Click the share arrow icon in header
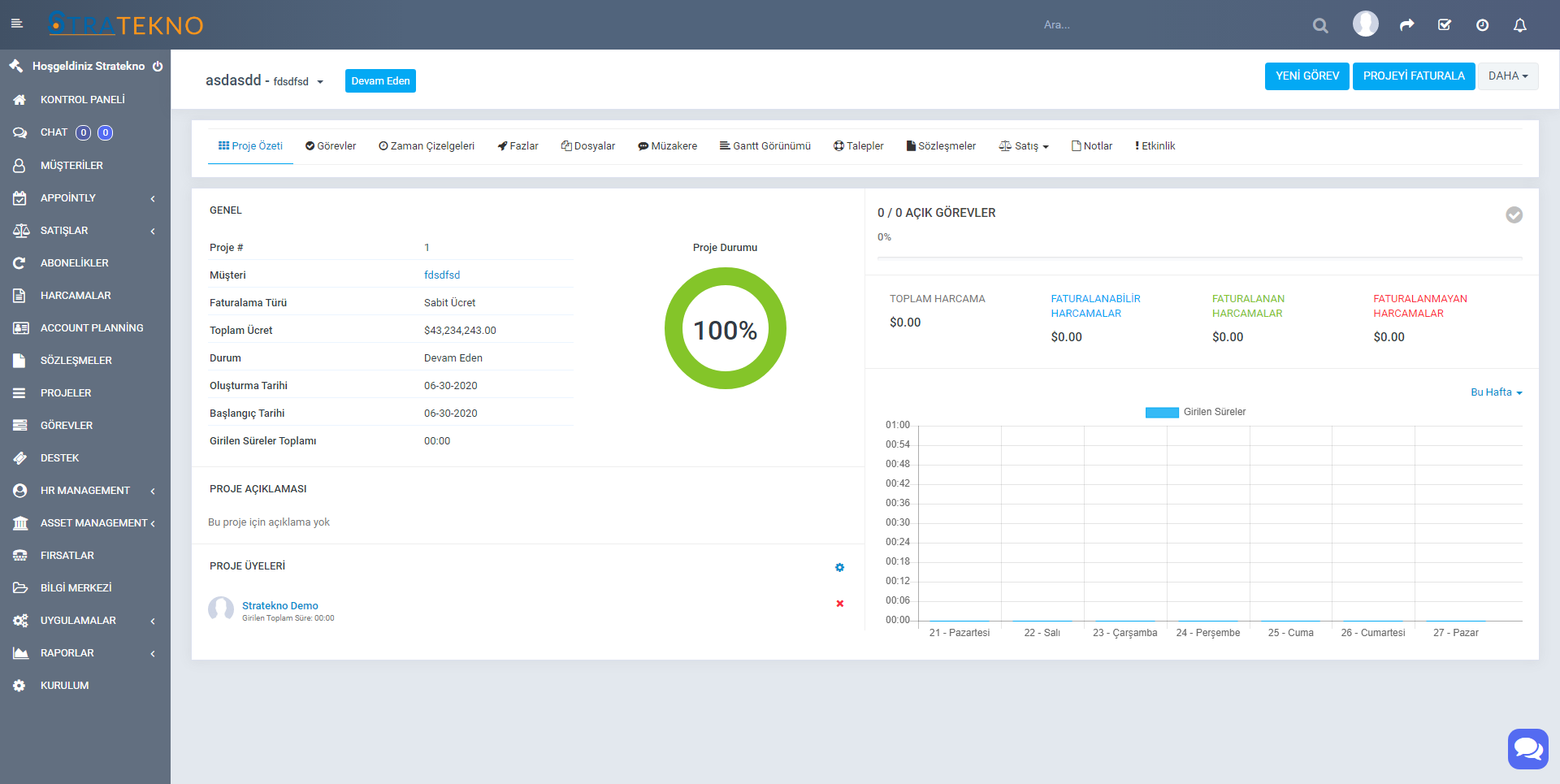Viewport: 1560px width, 784px height. click(1407, 25)
